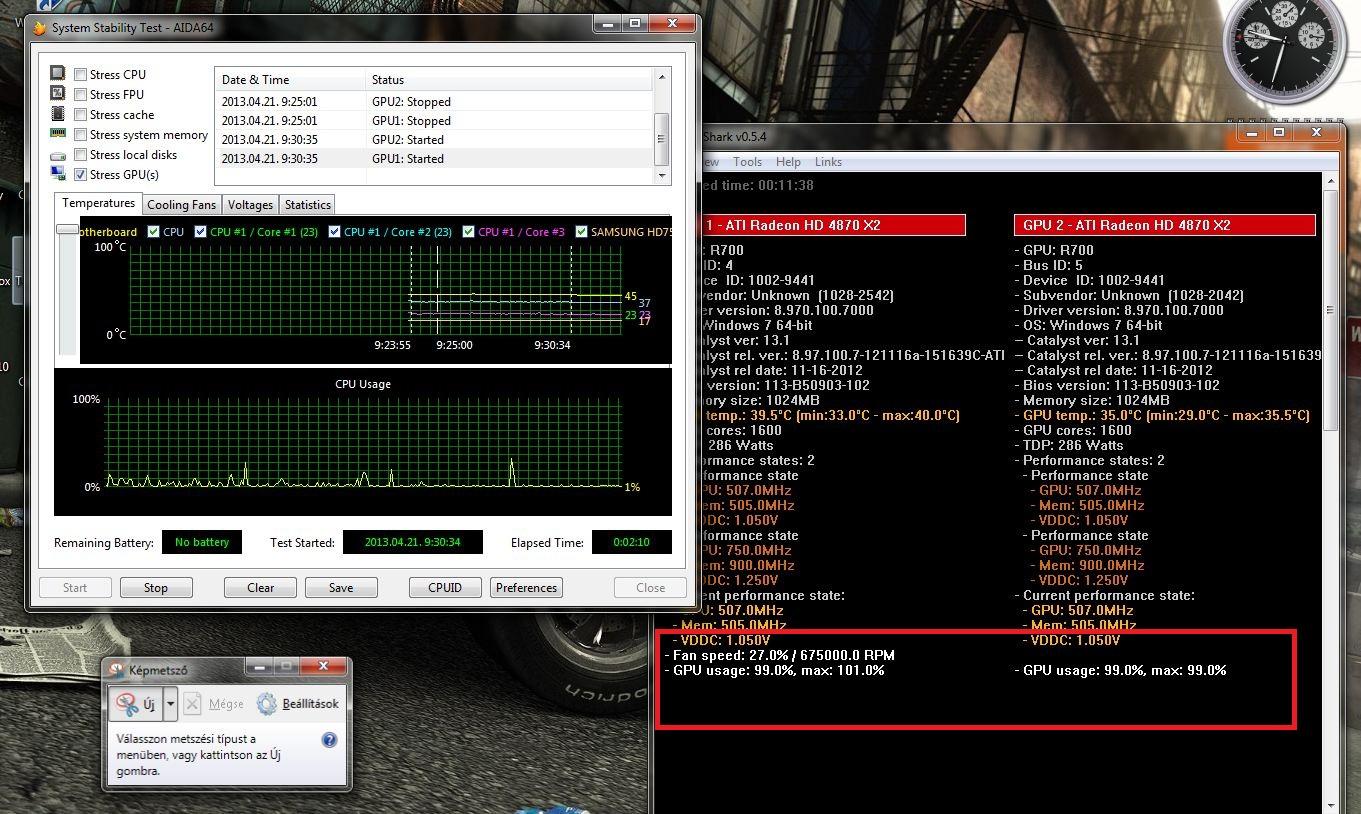Click 'GPU usage: 99.0%, max: 99.0%' line
This screenshot has width=1361, height=814.
click(x=1123, y=670)
